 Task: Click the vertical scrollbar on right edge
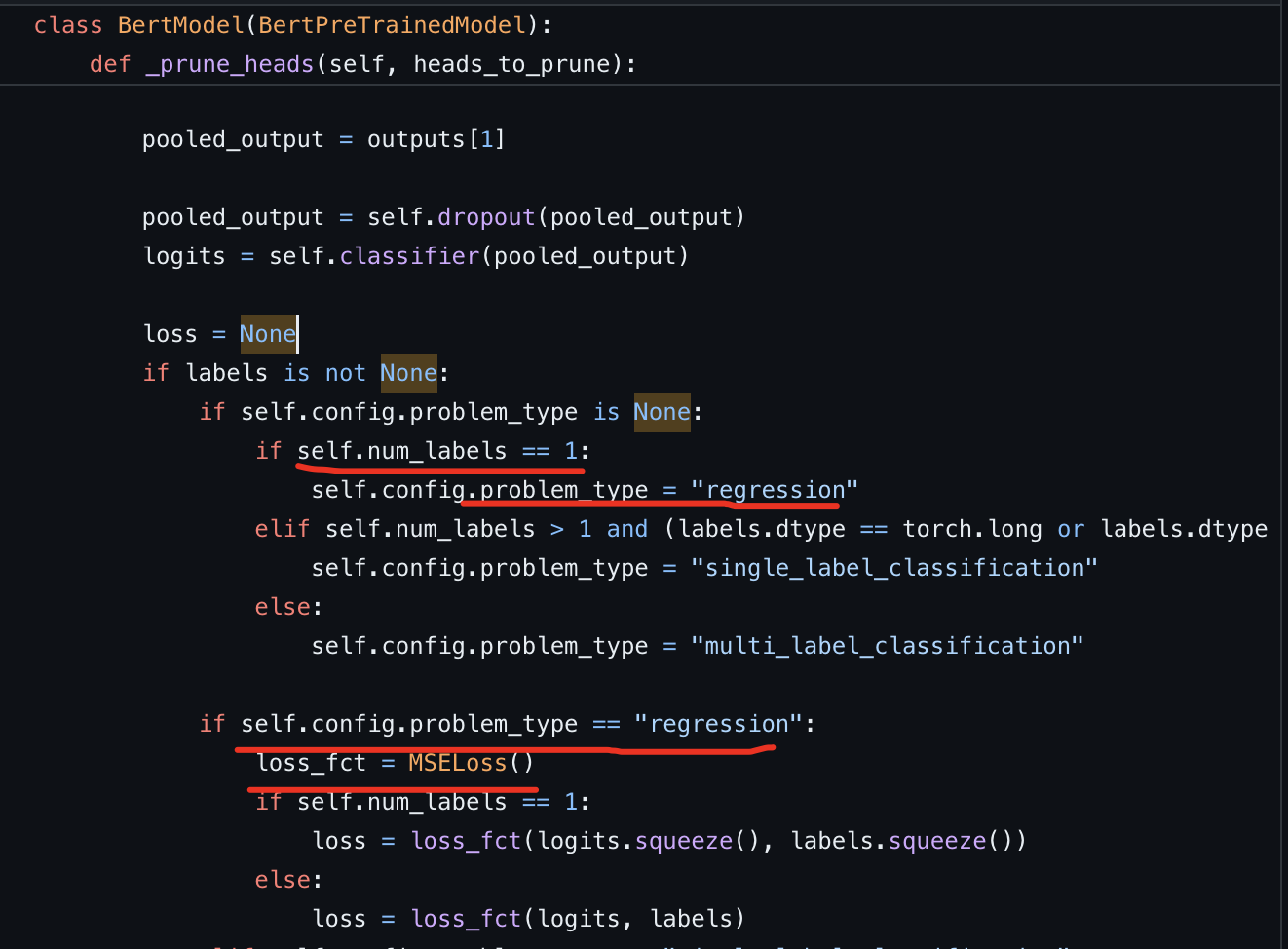1282,487
